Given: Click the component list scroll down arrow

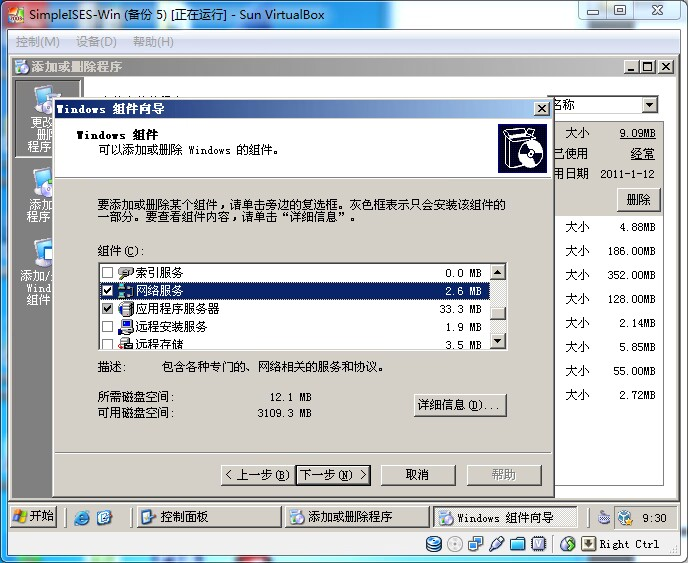Looking at the screenshot, I should pos(498,341).
